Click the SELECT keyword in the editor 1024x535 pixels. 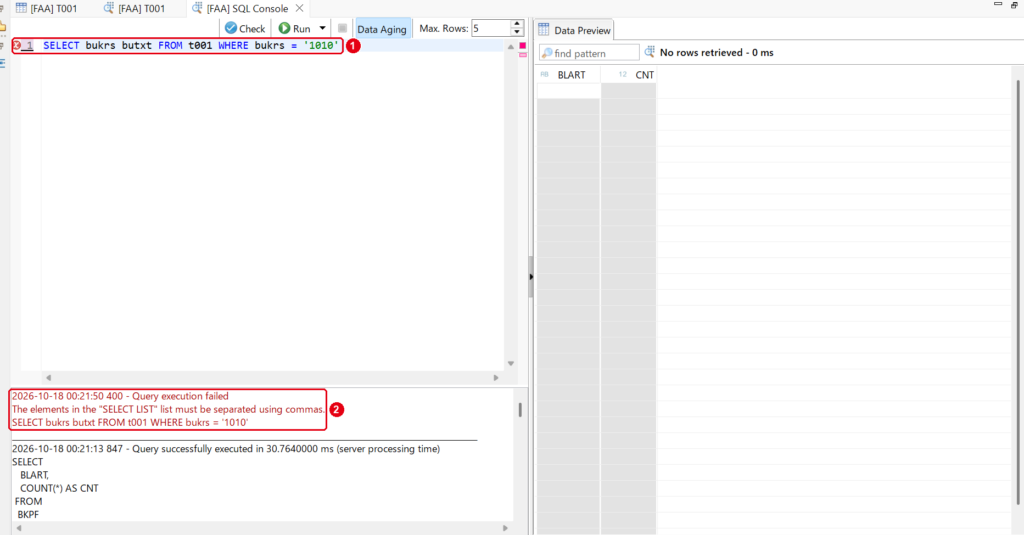[61, 45]
